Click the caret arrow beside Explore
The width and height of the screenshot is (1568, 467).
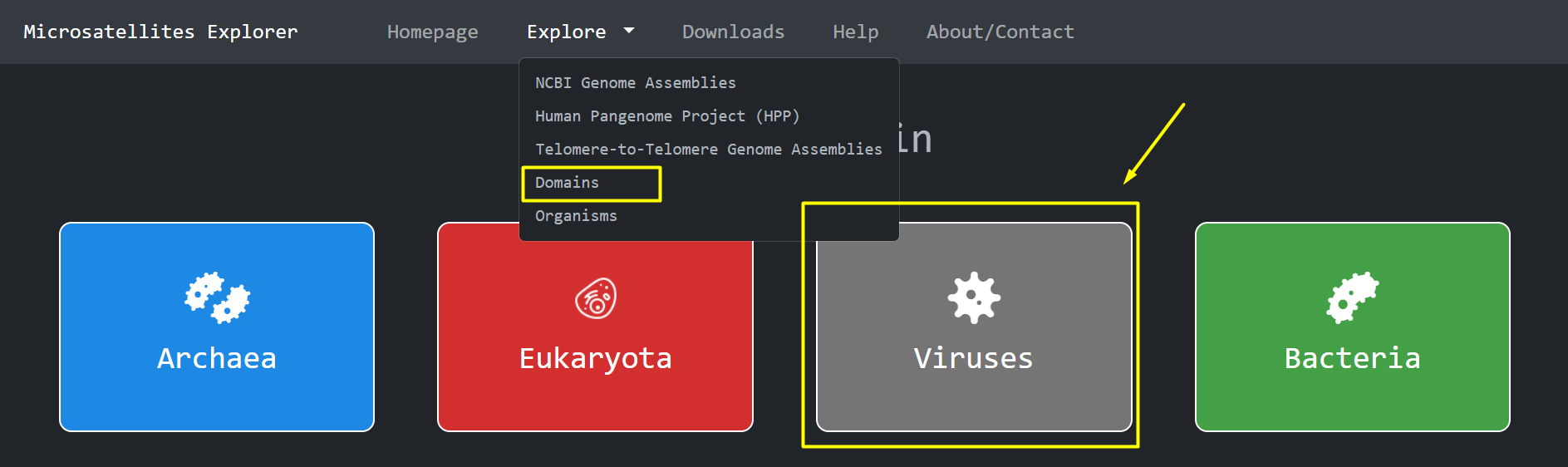pos(629,31)
